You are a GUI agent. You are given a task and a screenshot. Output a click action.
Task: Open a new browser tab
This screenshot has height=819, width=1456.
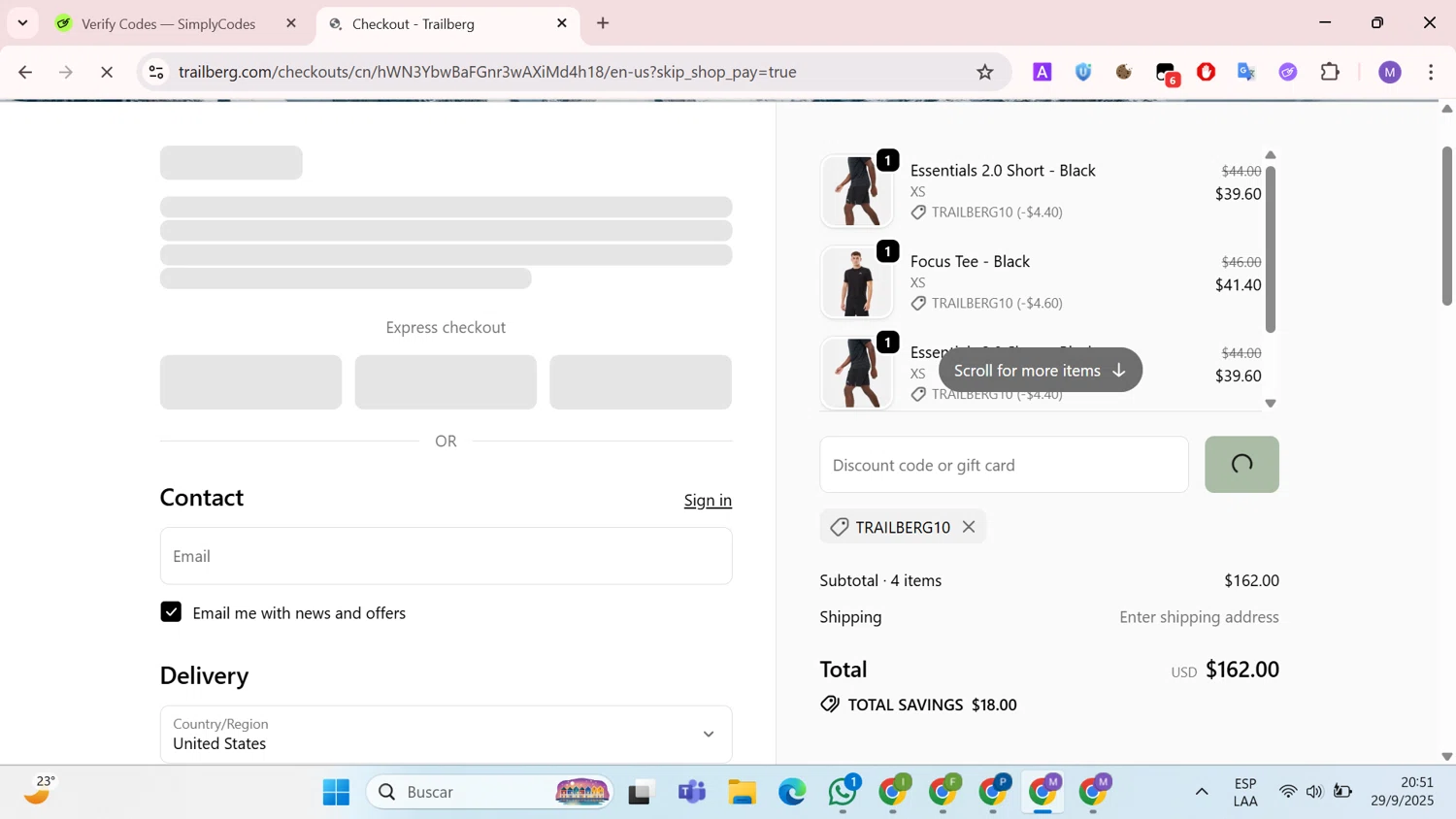point(603,23)
